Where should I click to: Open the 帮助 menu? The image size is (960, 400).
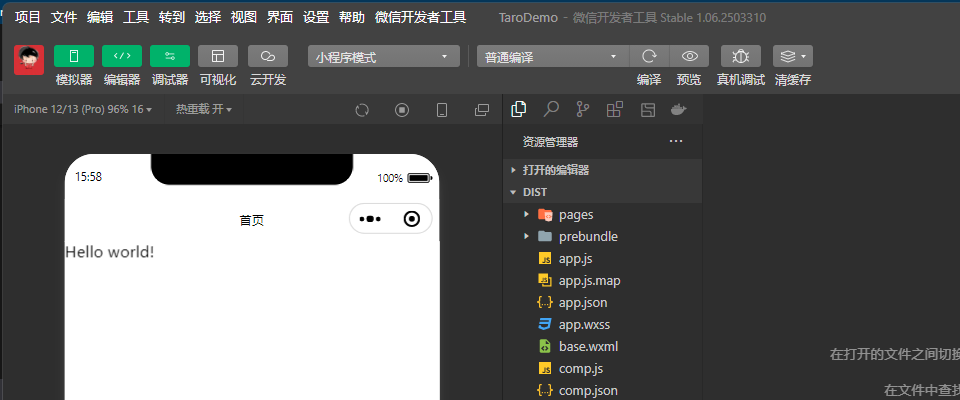351,17
